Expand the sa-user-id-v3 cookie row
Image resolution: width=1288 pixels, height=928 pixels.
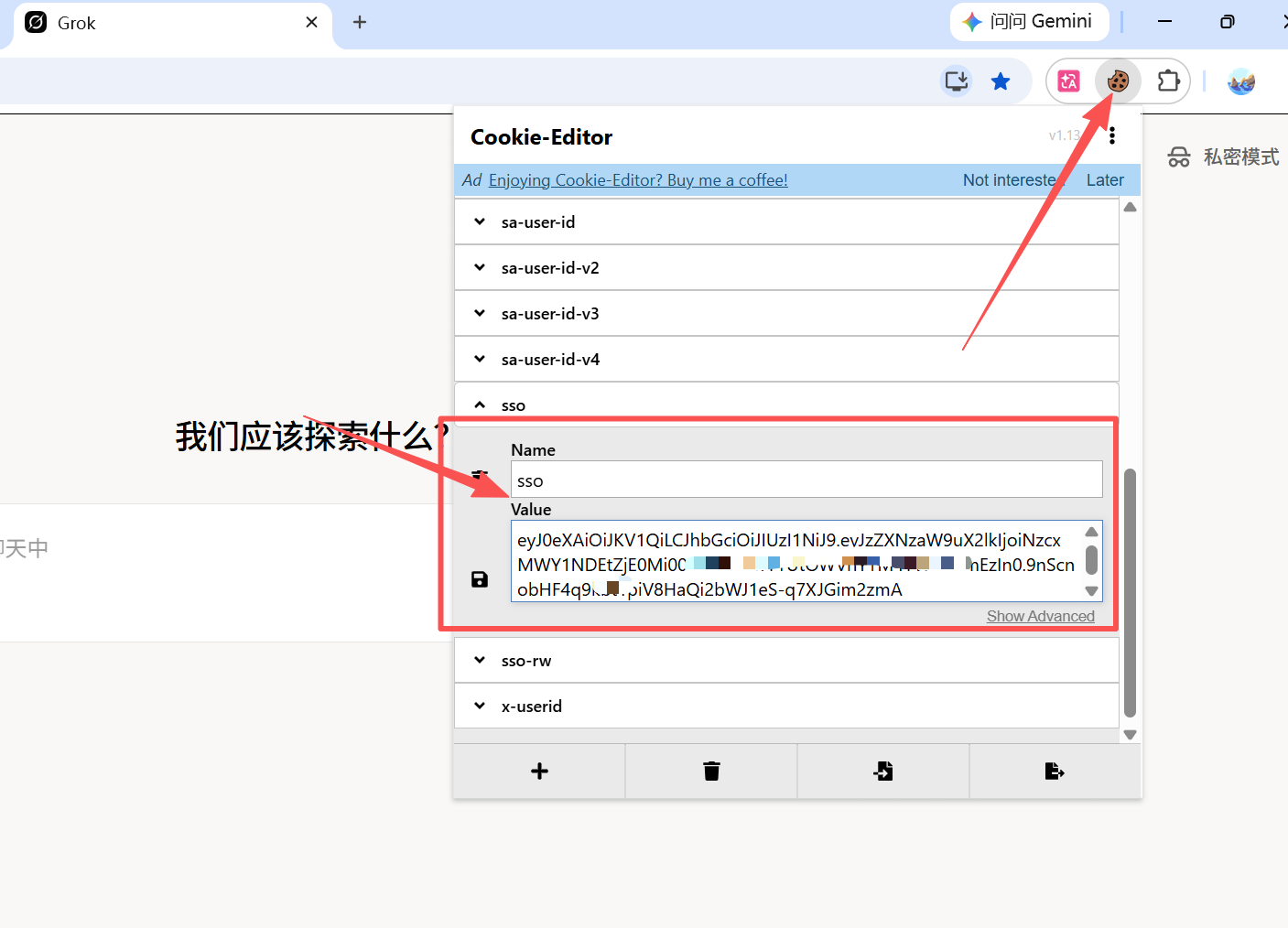(x=786, y=314)
